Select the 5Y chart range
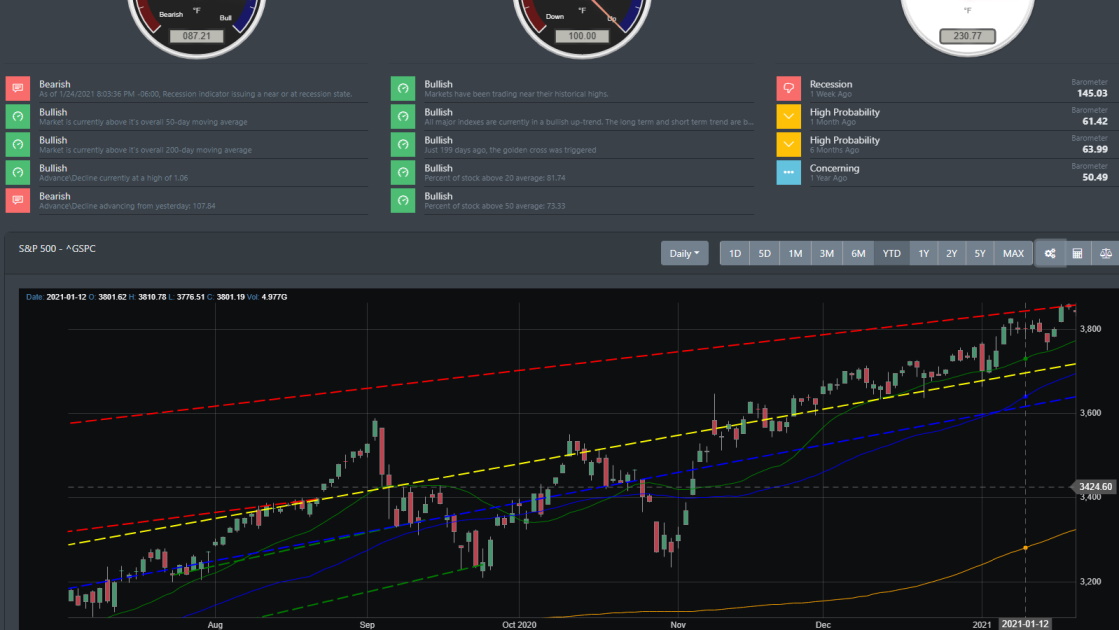The width and height of the screenshot is (1119, 630). point(980,253)
